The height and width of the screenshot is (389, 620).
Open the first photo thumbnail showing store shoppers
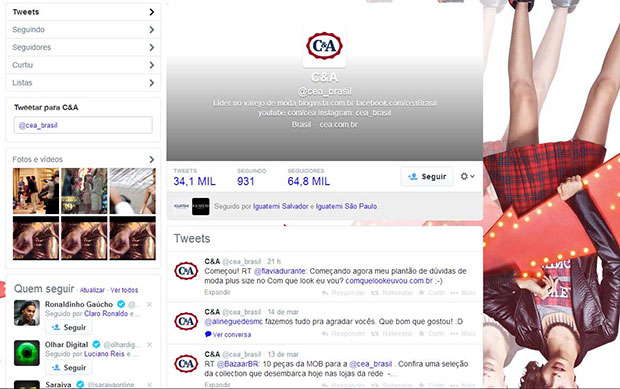pos(36,191)
